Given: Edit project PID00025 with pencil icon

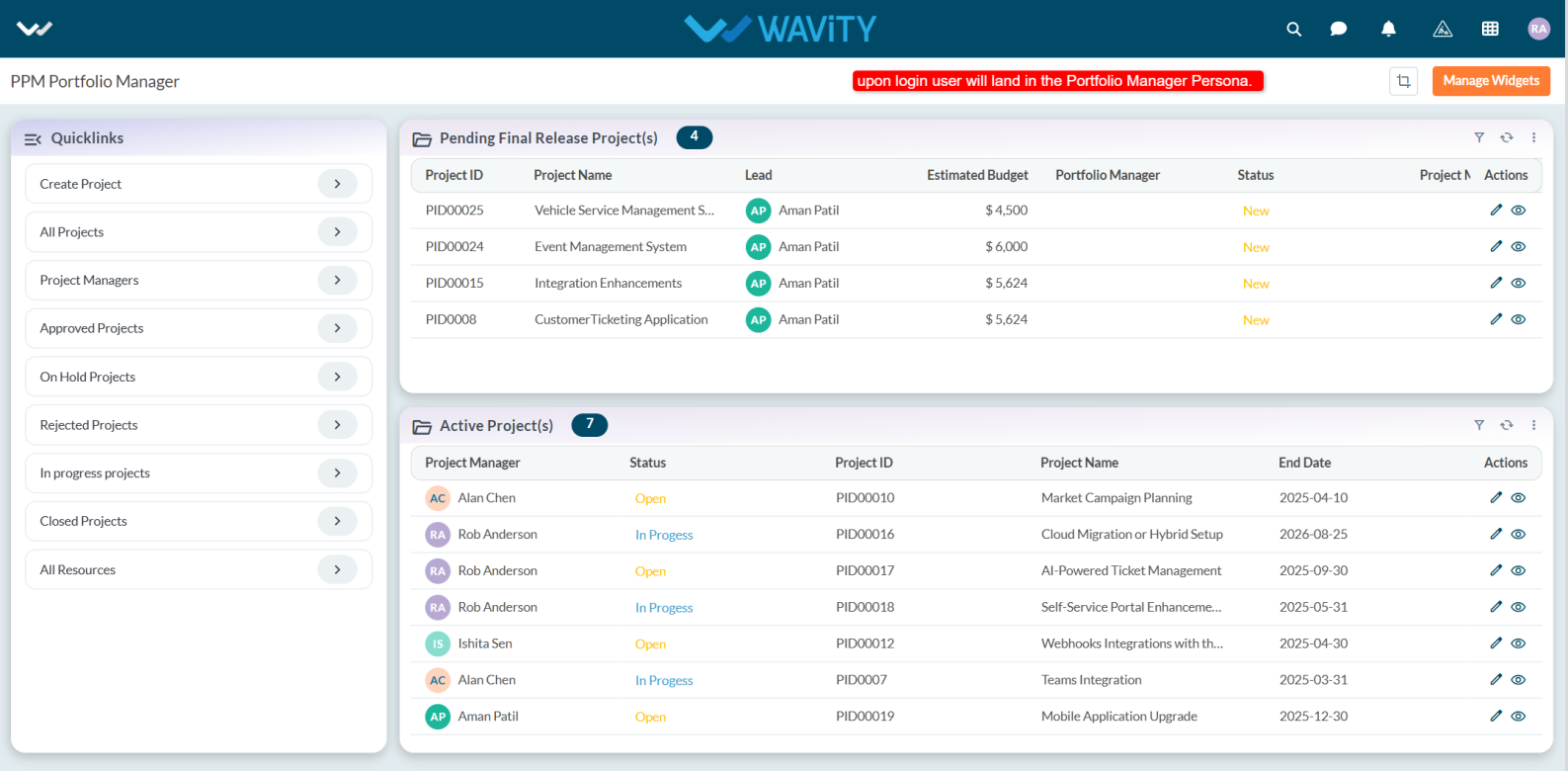Looking at the screenshot, I should (x=1496, y=210).
